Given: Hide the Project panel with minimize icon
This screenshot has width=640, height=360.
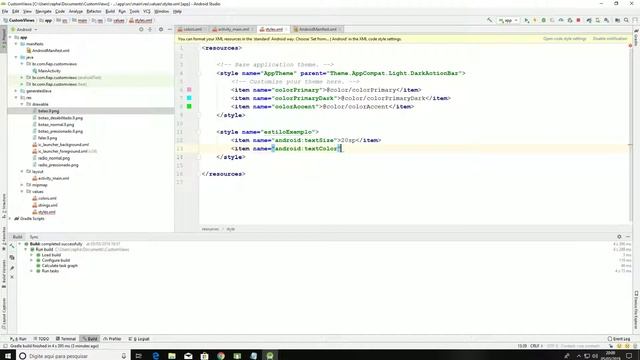Looking at the screenshot, I should click(170, 29).
